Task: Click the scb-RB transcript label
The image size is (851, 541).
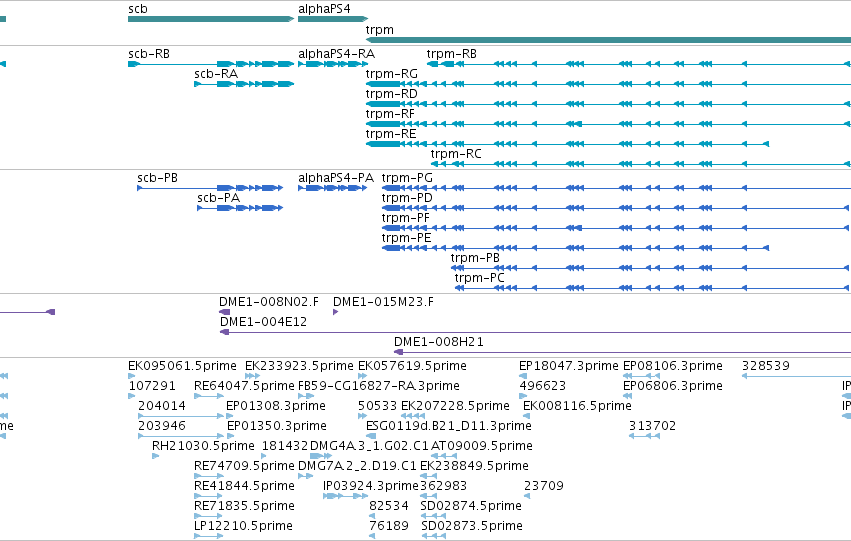Action: 149,54
